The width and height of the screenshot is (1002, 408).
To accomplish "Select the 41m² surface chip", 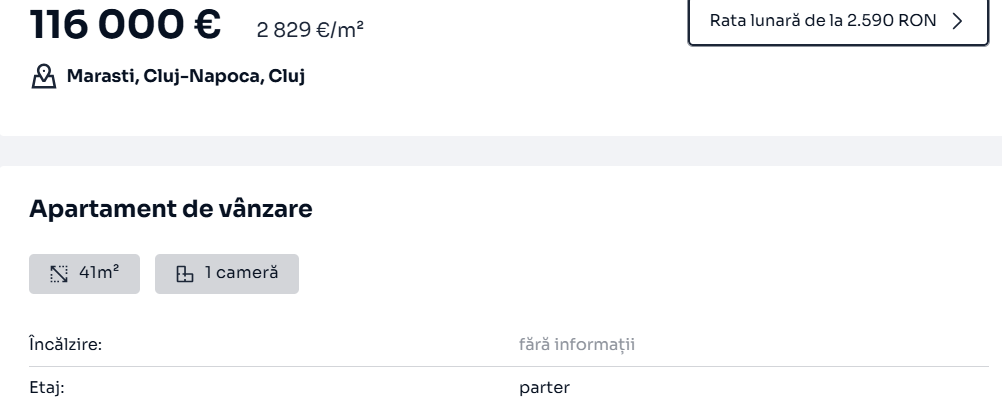I will pos(84,274).
